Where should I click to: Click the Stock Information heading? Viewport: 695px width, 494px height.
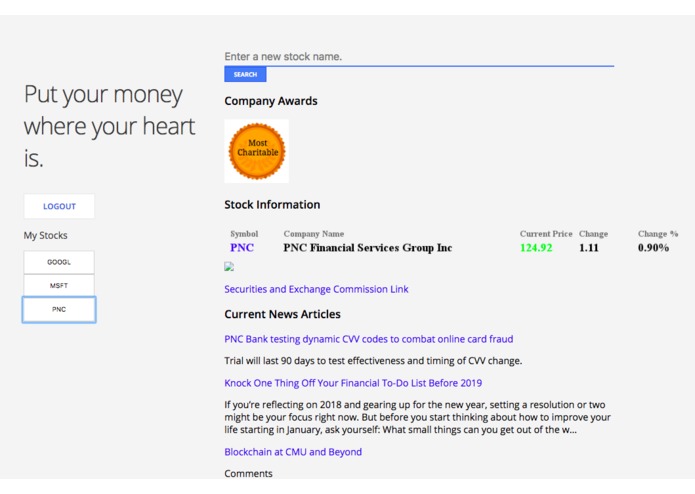(x=272, y=204)
